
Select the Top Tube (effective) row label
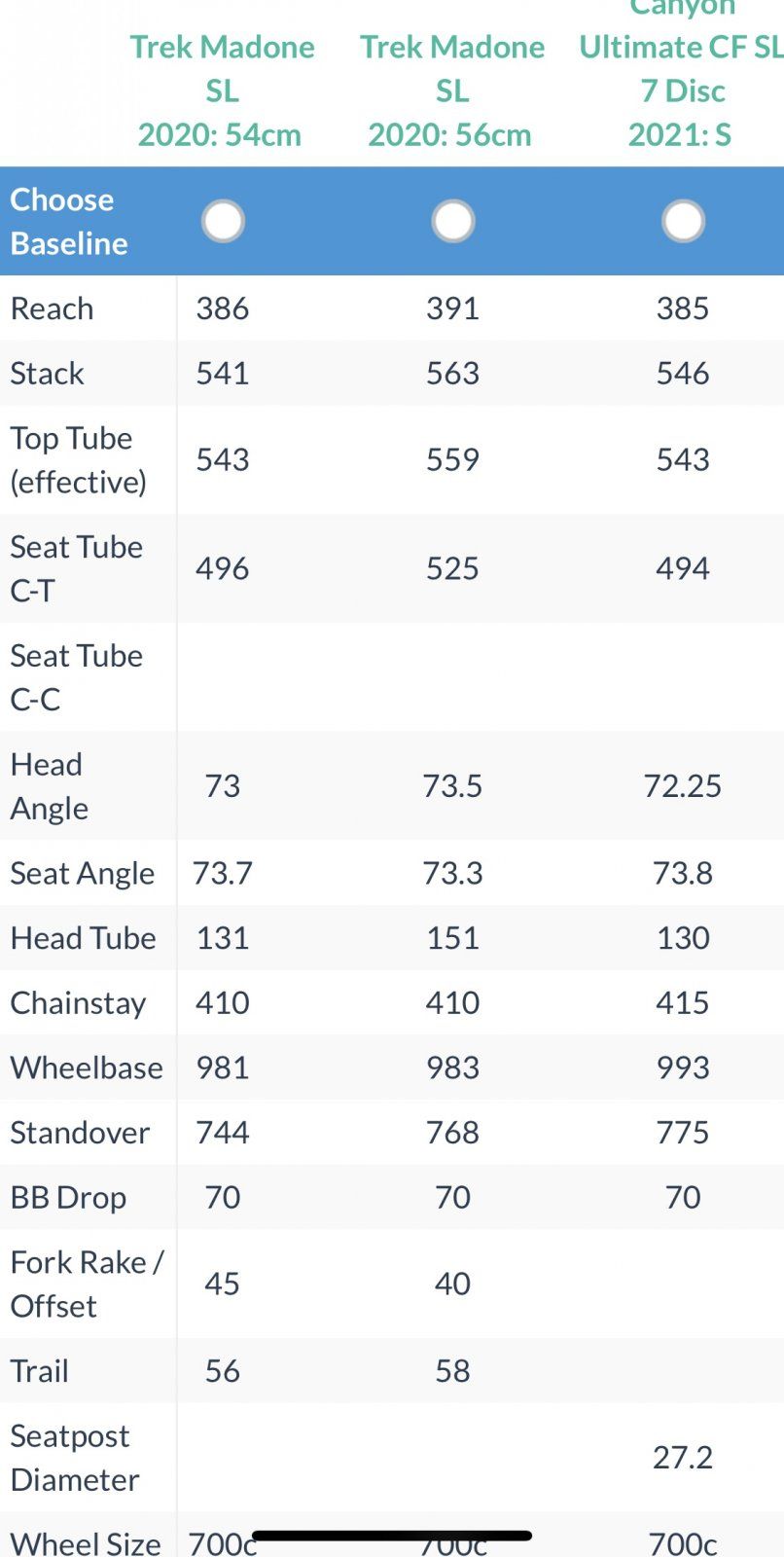click(78, 459)
